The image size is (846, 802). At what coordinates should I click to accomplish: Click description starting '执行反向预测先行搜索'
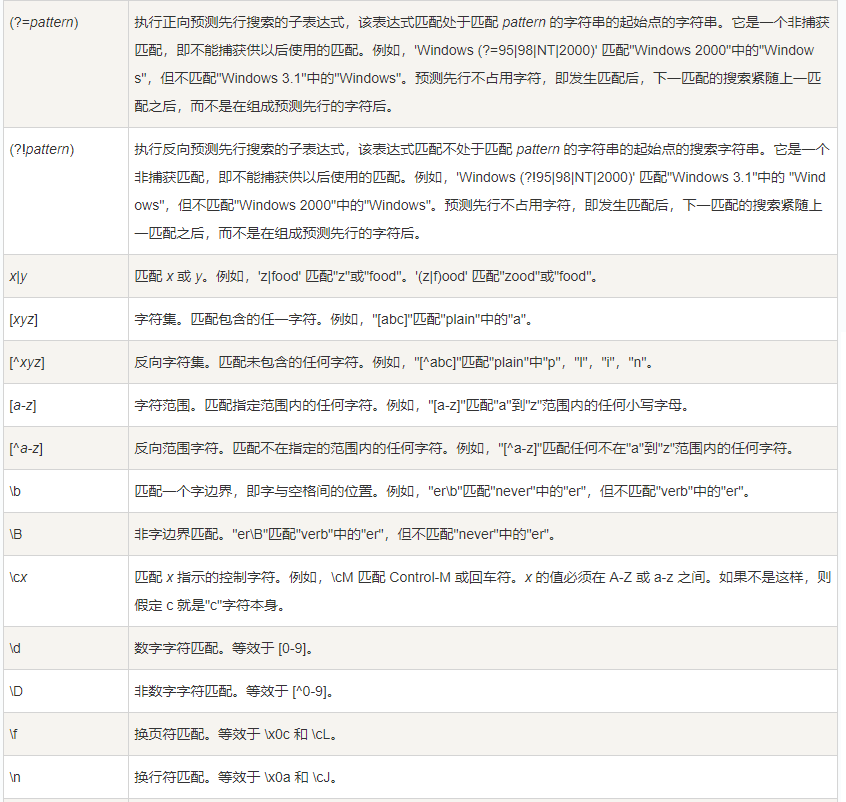(482, 191)
